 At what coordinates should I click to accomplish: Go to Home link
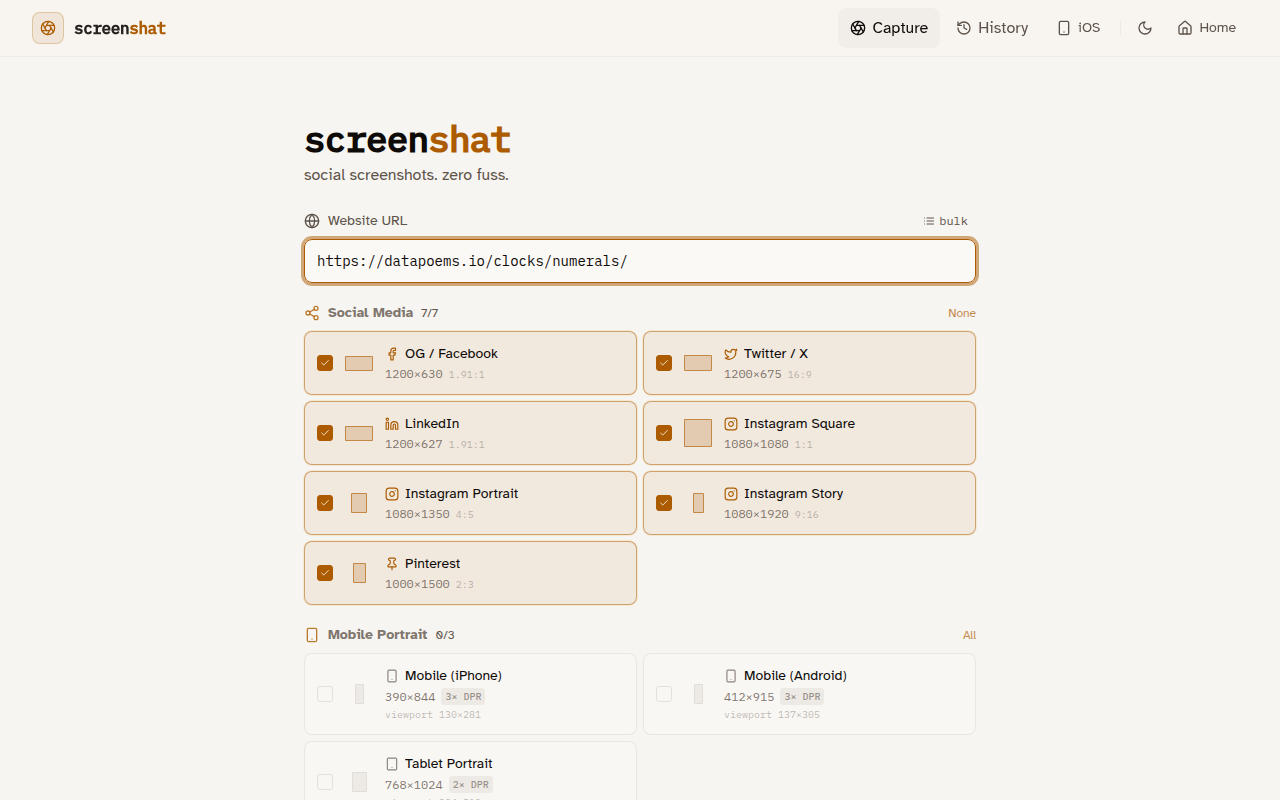pos(1207,28)
